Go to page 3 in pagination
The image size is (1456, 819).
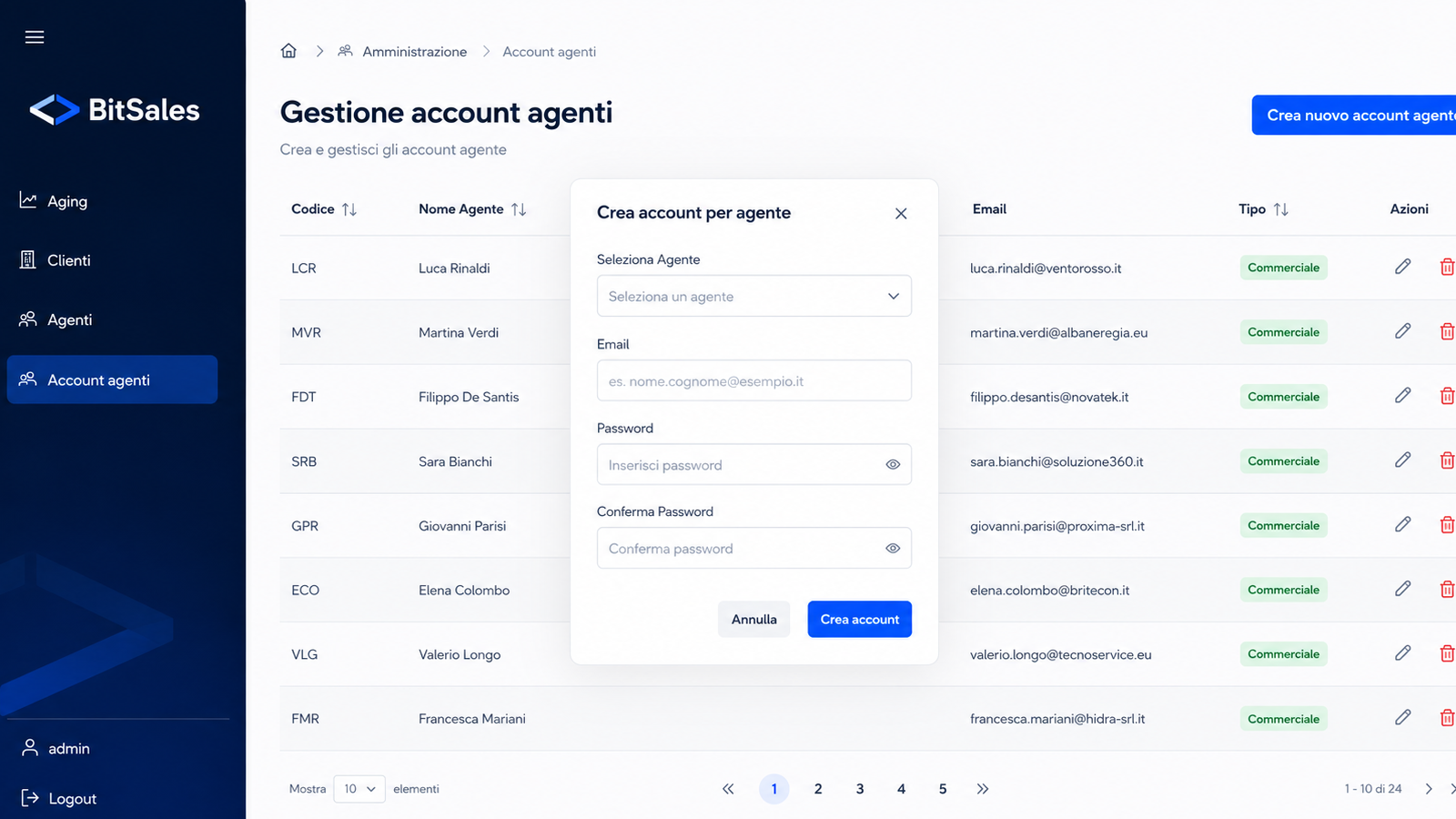tap(860, 789)
